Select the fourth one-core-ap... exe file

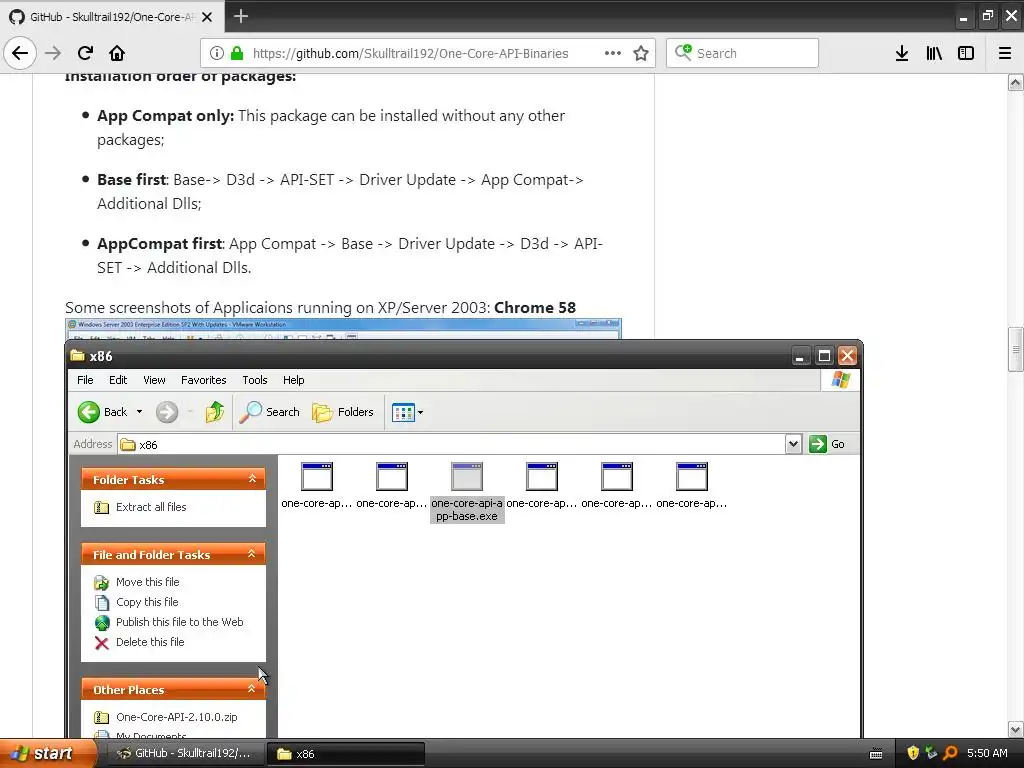point(542,485)
